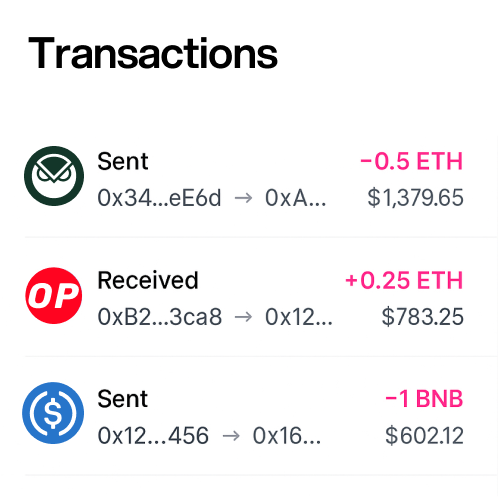Select the sender address 0xB2...3ca8
This screenshot has width=500, height=500.
(160, 317)
